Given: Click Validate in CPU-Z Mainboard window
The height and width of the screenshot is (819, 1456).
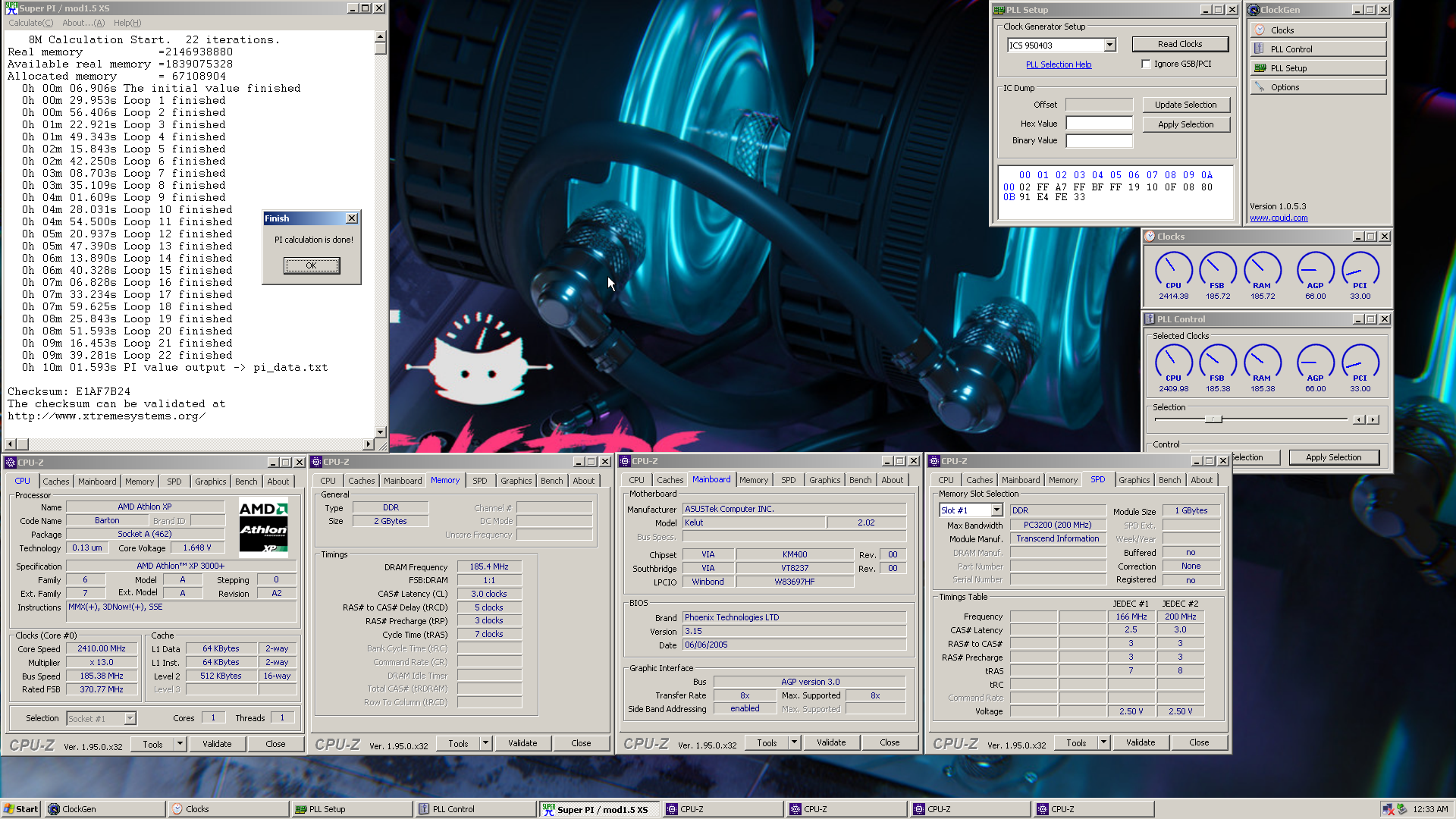Looking at the screenshot, I should pyautogui.click(x=831, y=742).
